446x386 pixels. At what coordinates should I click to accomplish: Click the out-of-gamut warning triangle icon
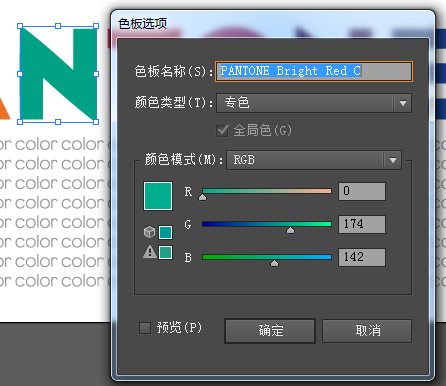pos(150,252)
